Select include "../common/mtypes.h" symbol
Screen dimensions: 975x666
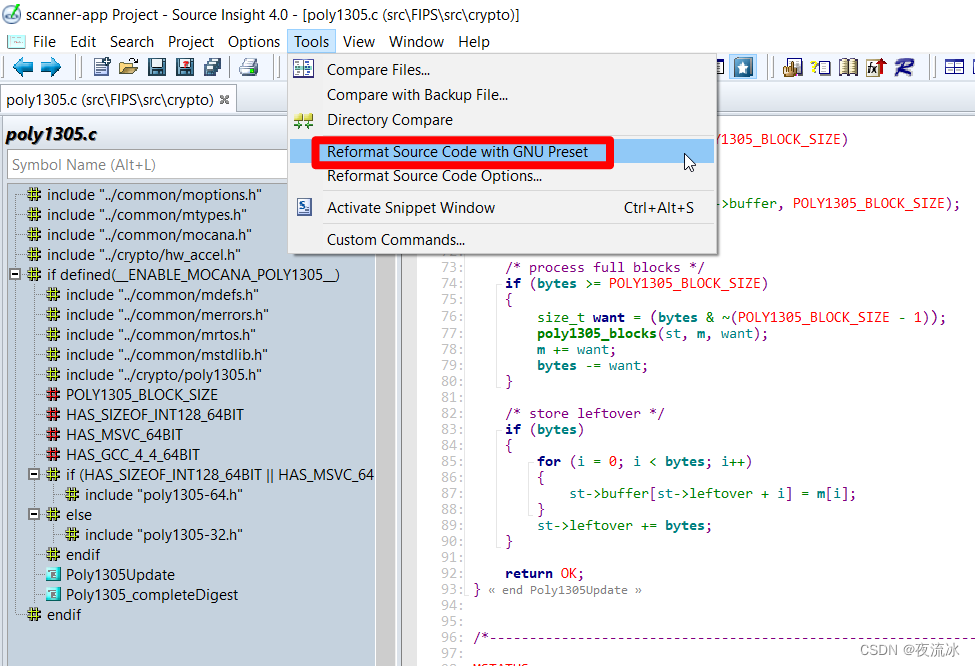tap(146, 215)
